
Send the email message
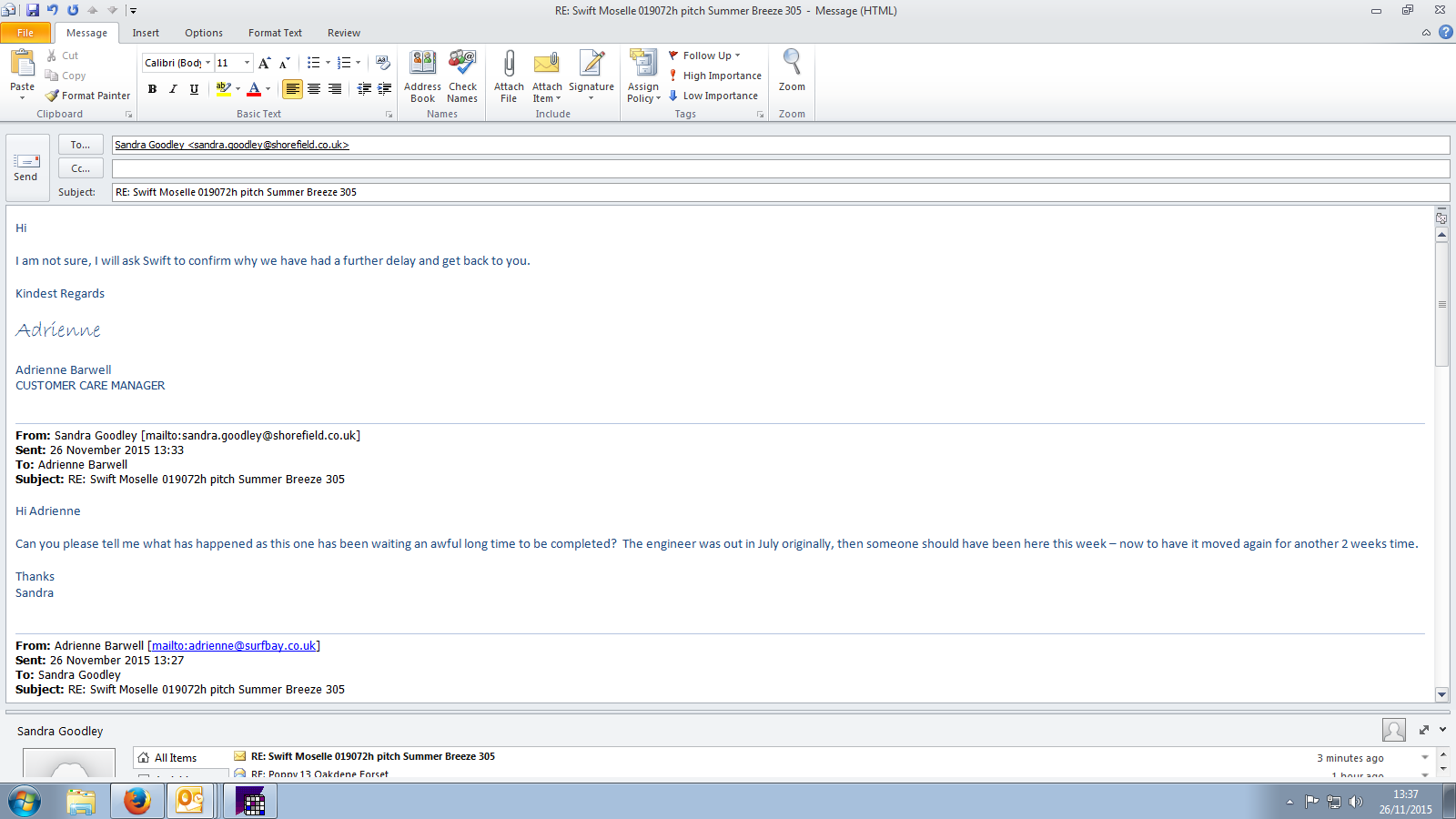pos(26,167)
